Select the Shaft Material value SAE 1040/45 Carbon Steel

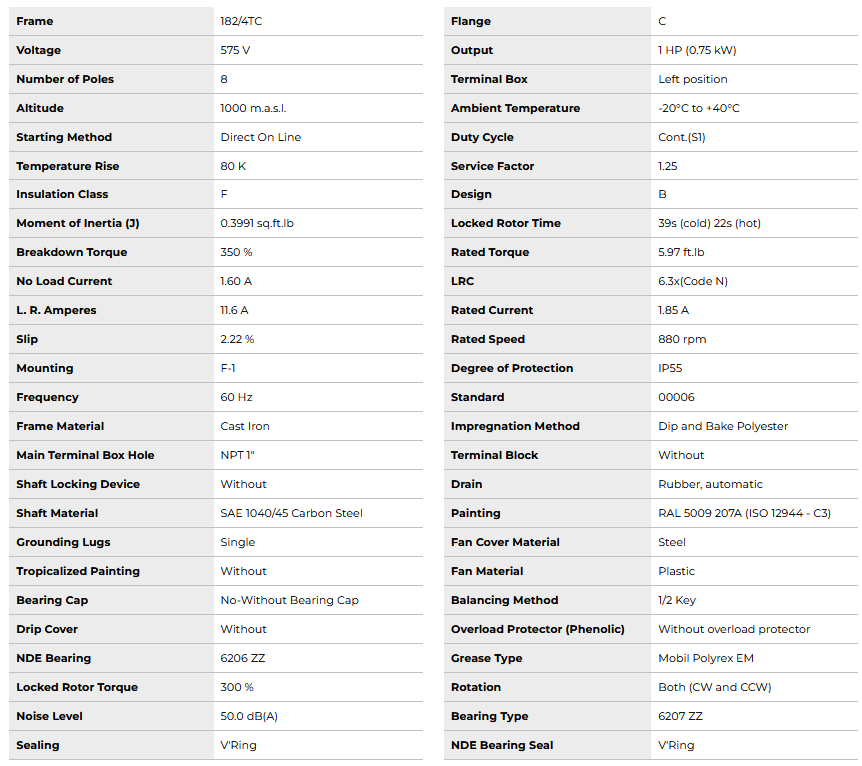coord(291,513)
